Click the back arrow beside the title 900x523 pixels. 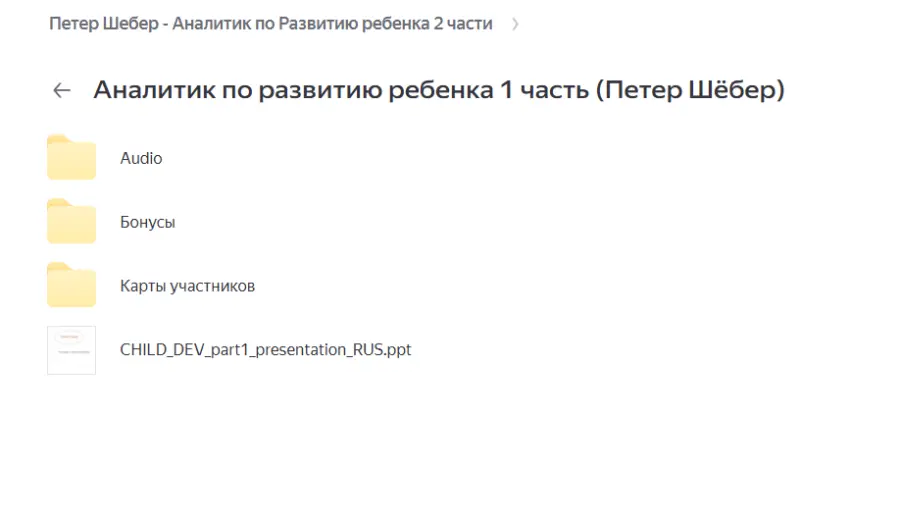click(62, 91)
